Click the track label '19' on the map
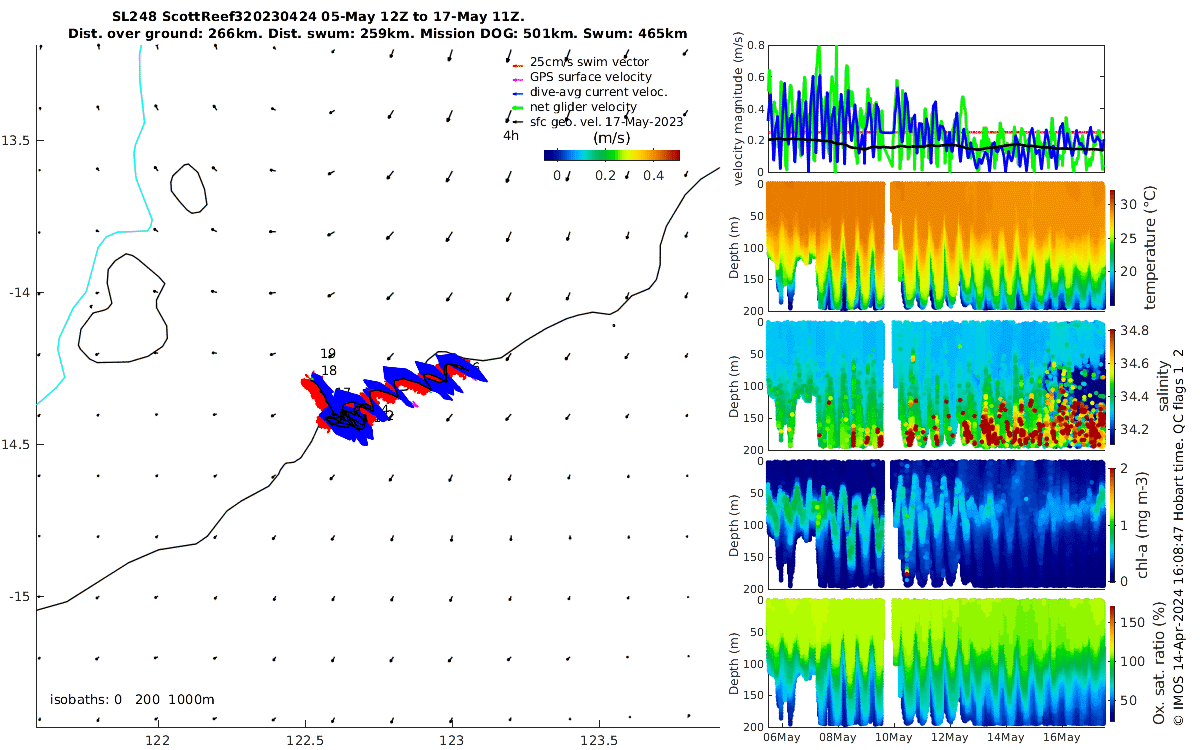The width and height of the screenshot is (1200, 750). click(x=328, y=354)
